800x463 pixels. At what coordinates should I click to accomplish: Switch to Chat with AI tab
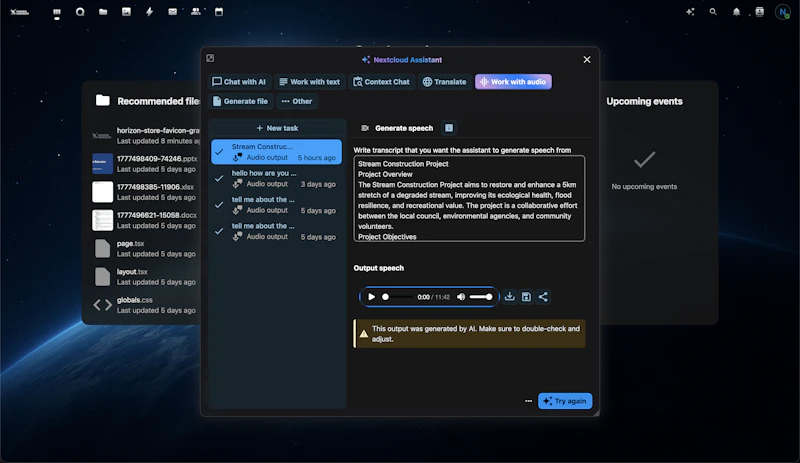point(239,82)
